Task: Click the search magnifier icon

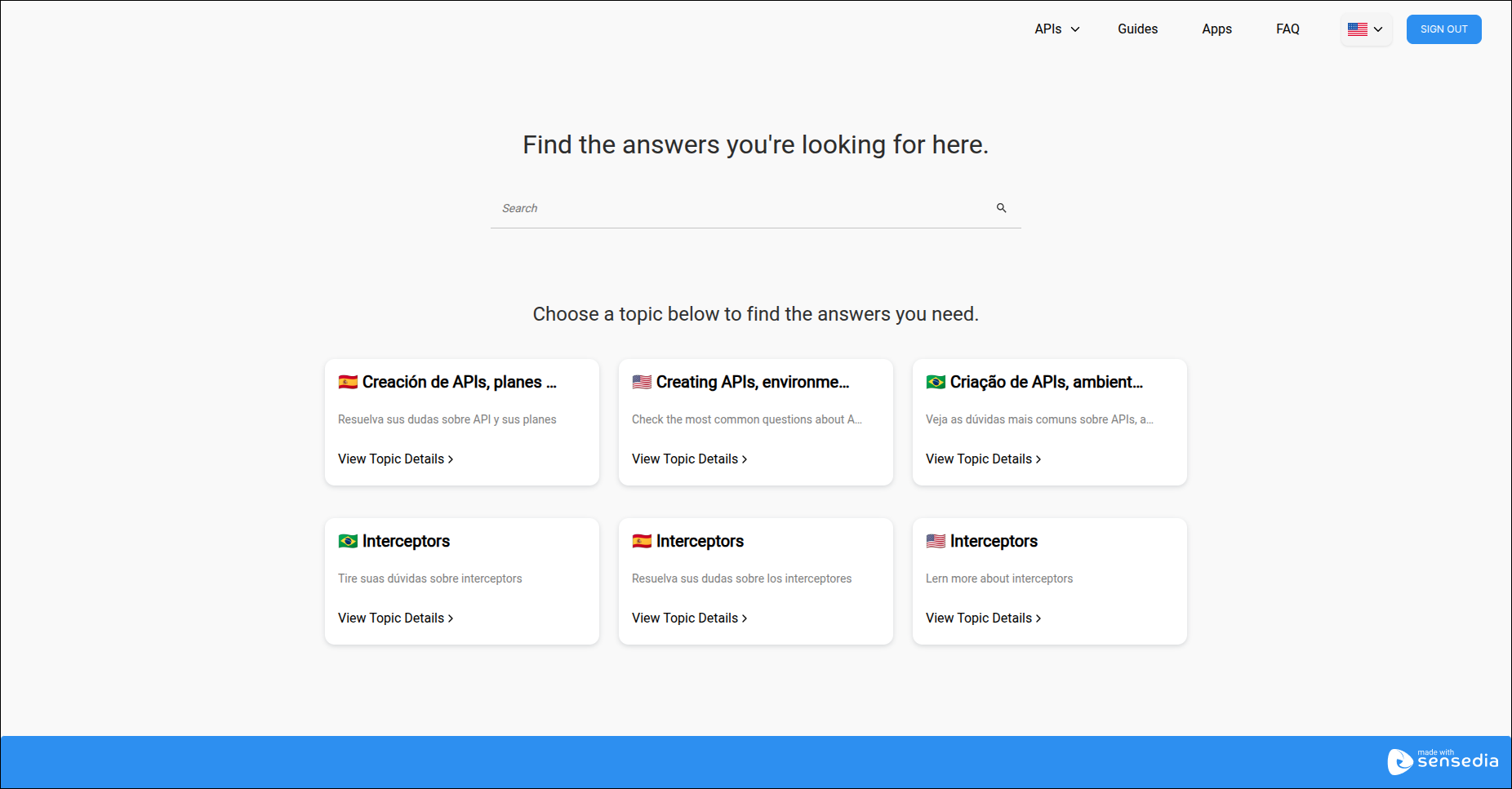Action: point(1001,208)
